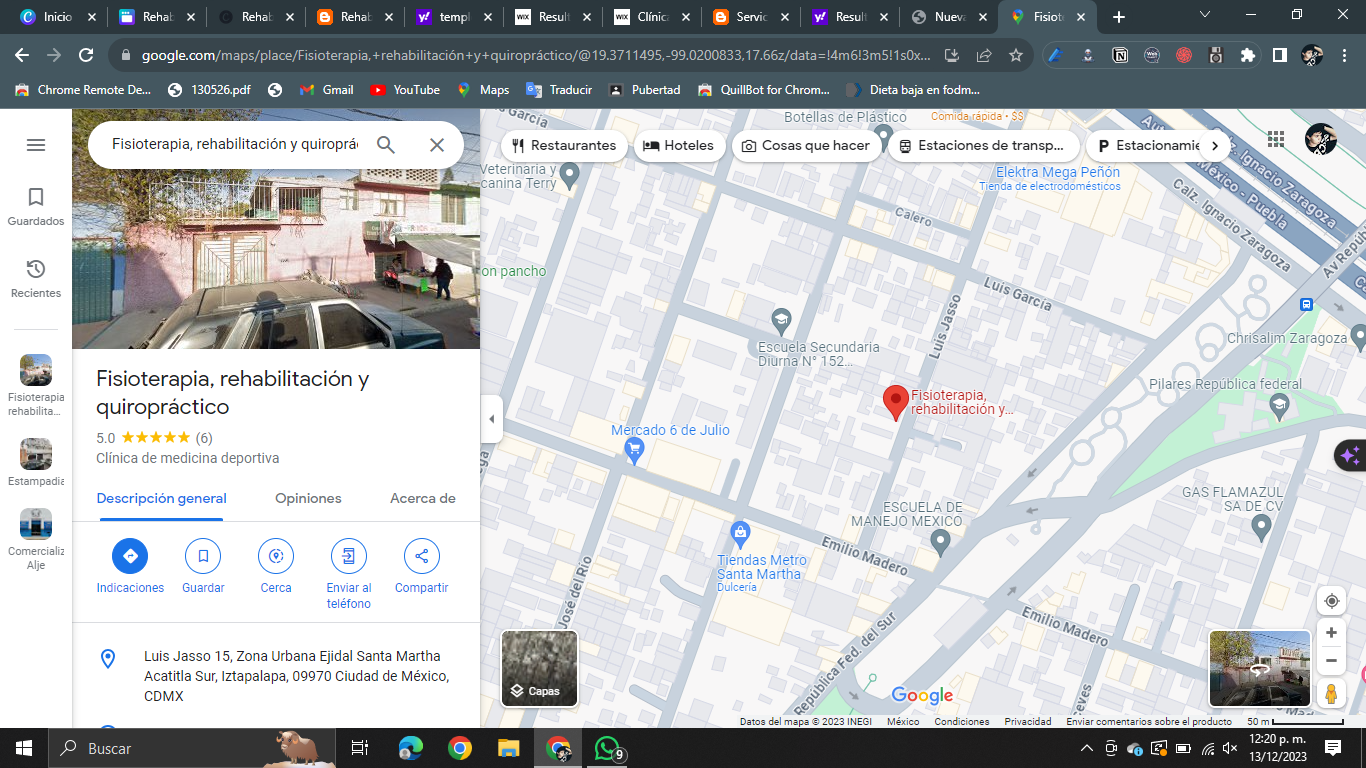The width and height of the screenshot is (1366, 768).
Task: Open the hamburger menu in Maps
Action: [36, 145]
